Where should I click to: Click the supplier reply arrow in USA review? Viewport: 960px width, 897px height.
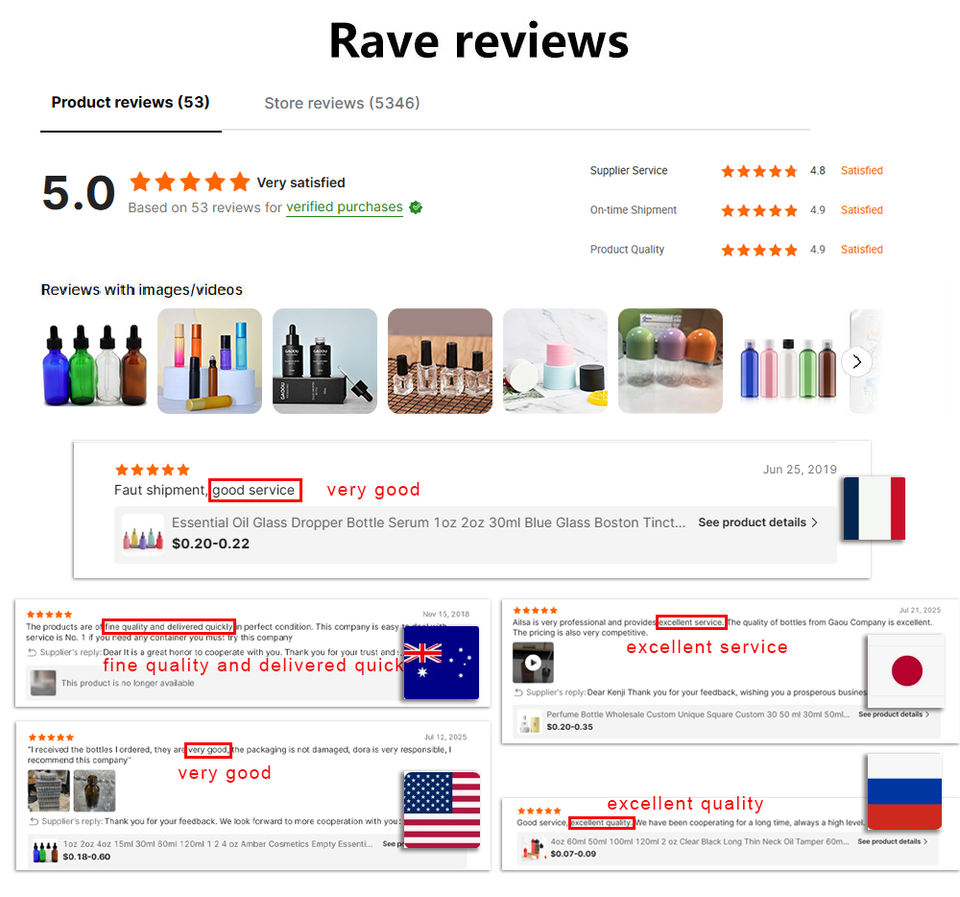34,821
